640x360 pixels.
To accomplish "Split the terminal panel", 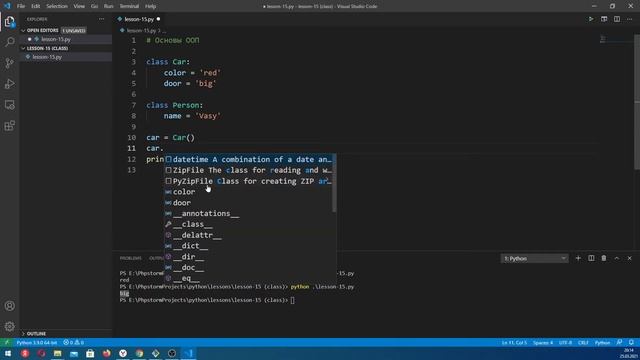I will pos(591,258).
